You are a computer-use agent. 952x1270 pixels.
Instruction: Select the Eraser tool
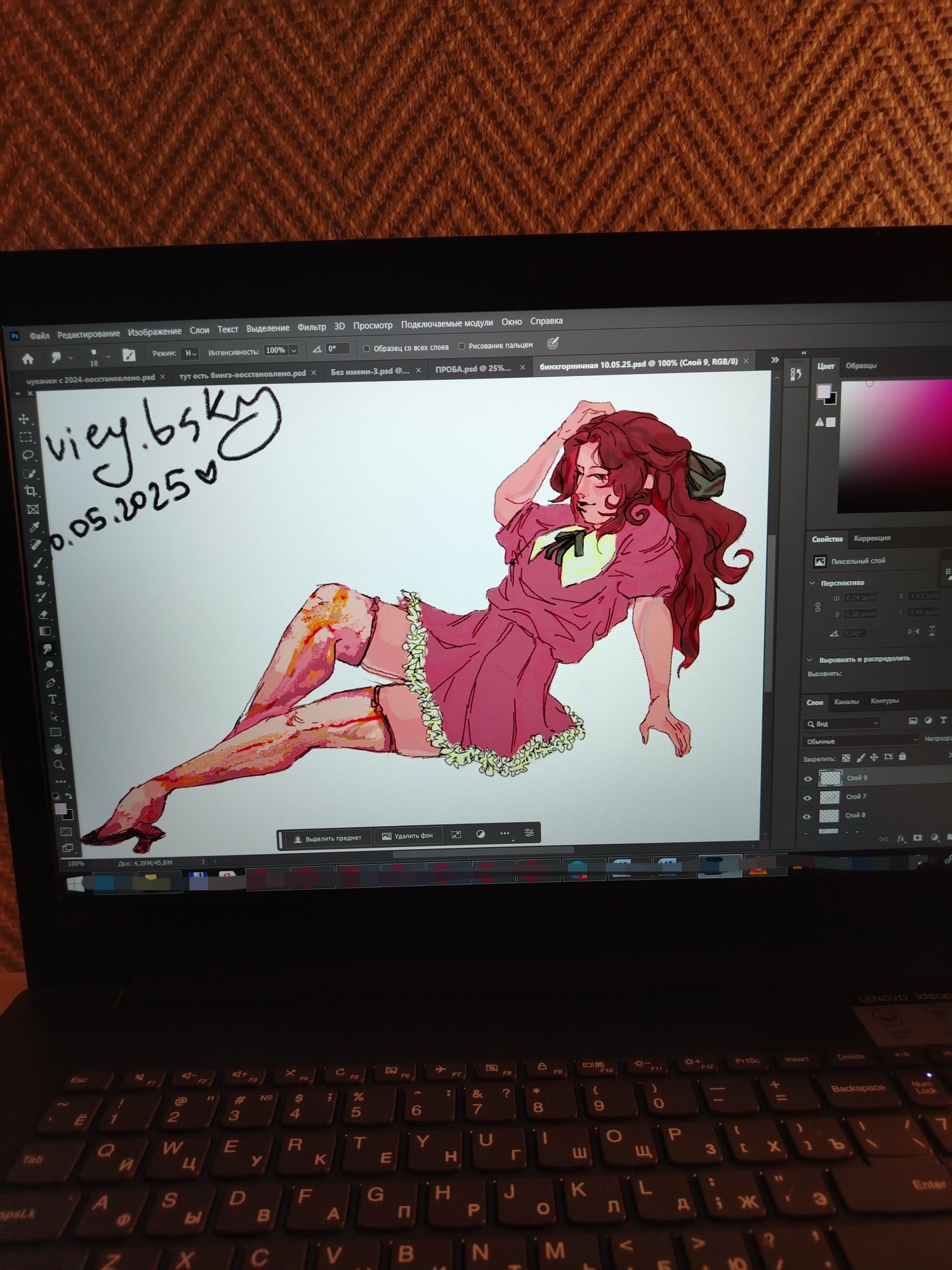tap(43, 614)
